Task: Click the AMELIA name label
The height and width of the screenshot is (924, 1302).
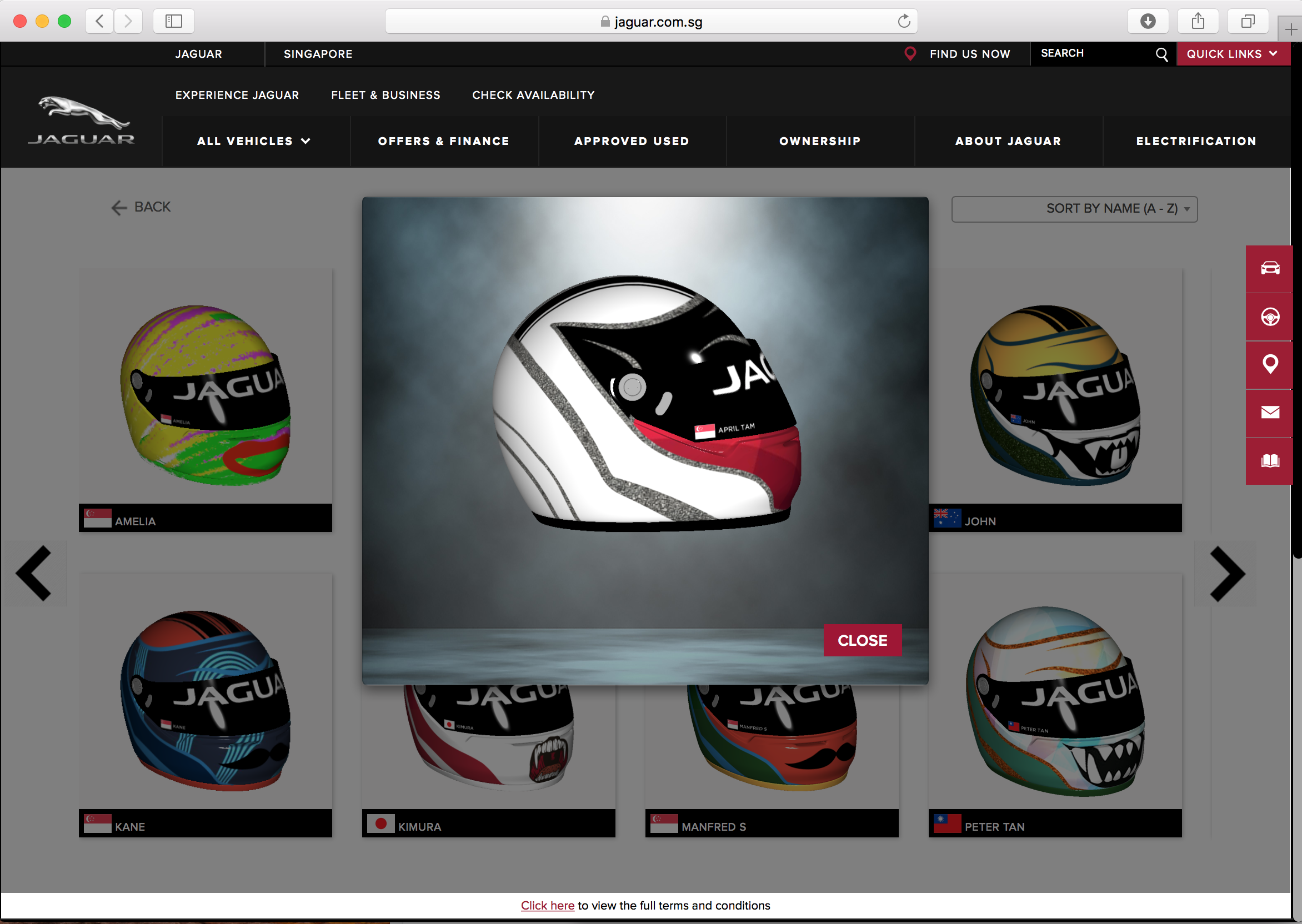Action: pyautogui.click(x=135, y=521)
